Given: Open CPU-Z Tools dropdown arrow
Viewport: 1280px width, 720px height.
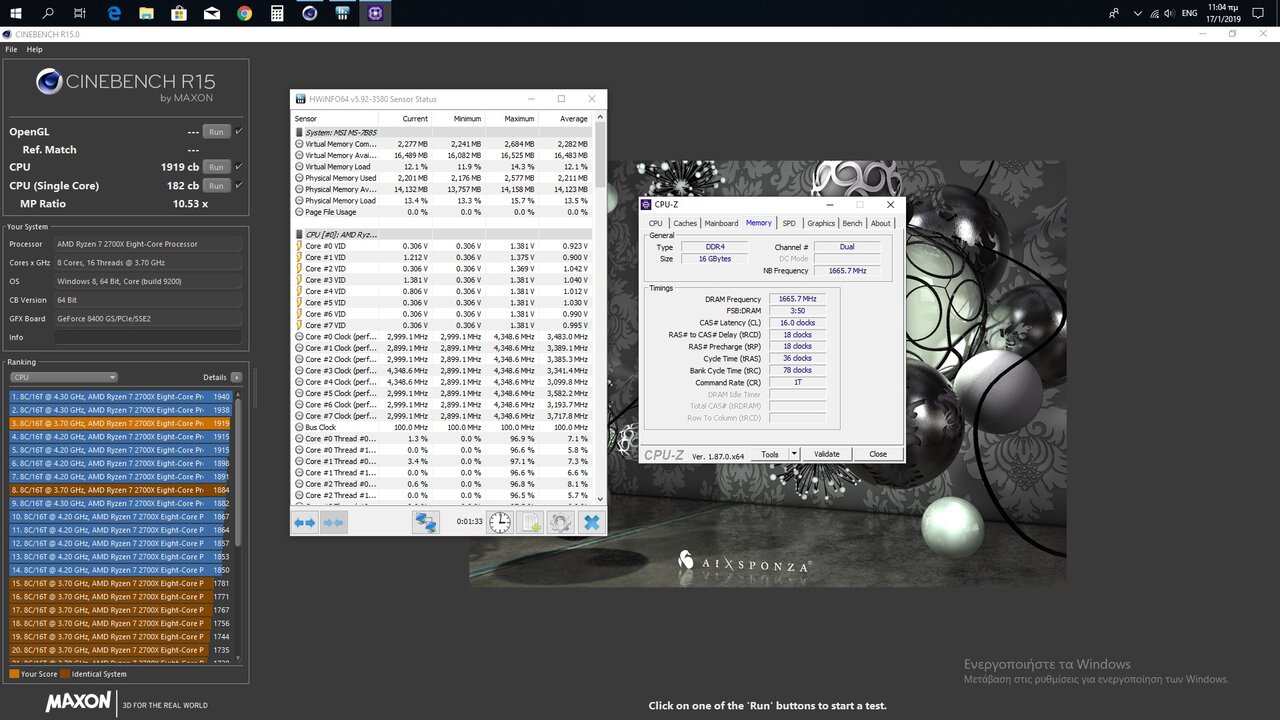Looking at the screenshot, I should pyautogui.click(x=794, y=454).
